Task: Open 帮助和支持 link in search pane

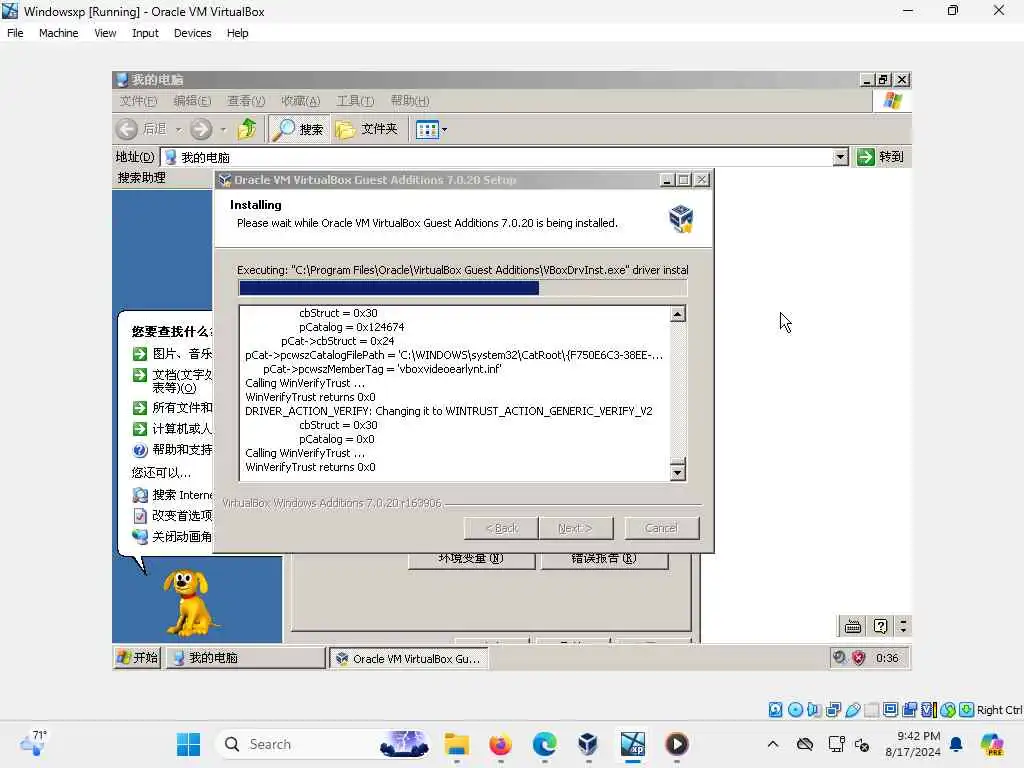Action: (173, 450)
